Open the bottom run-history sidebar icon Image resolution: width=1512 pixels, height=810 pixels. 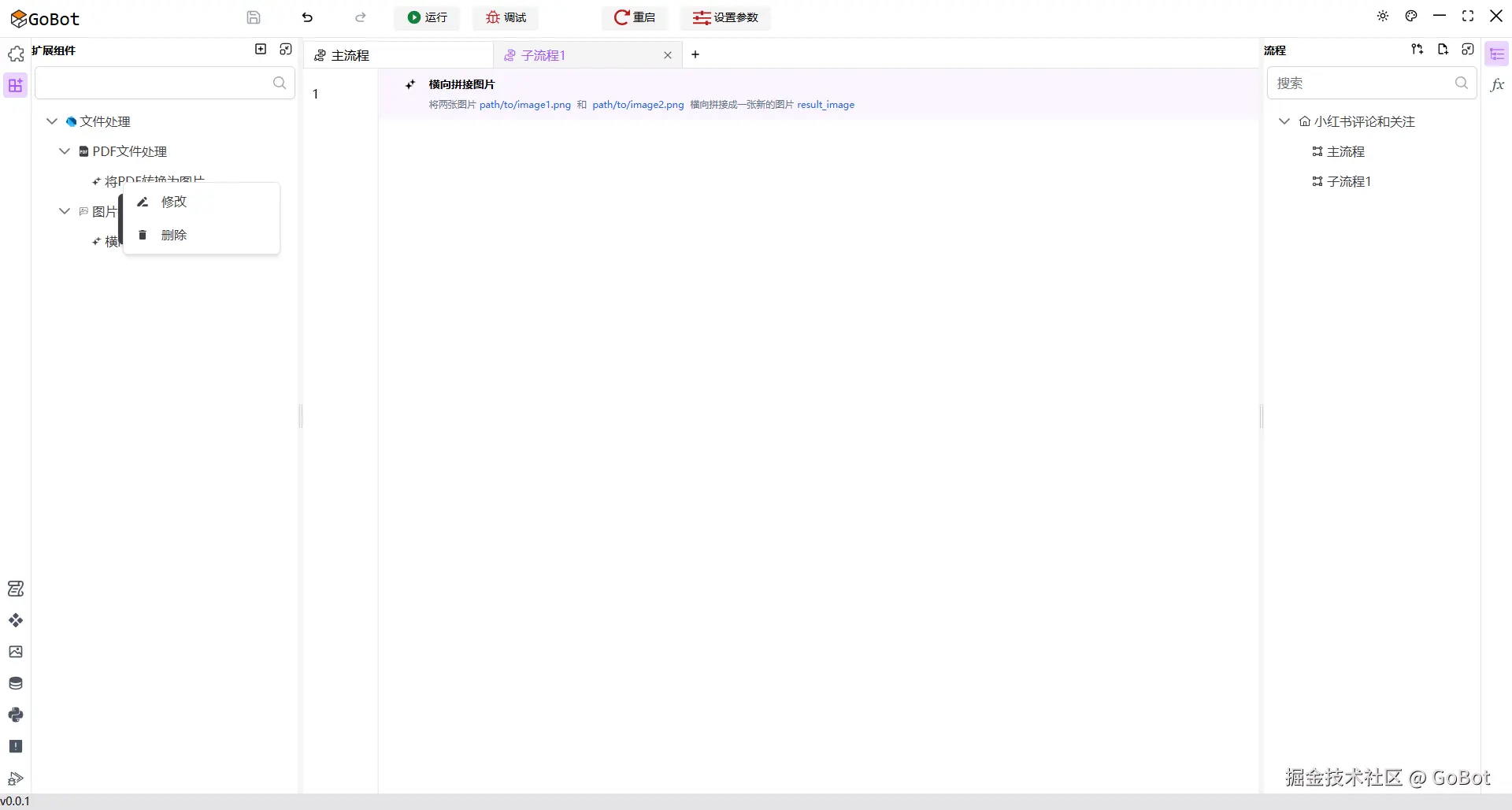pyautogui.click(x=16, y=778)
